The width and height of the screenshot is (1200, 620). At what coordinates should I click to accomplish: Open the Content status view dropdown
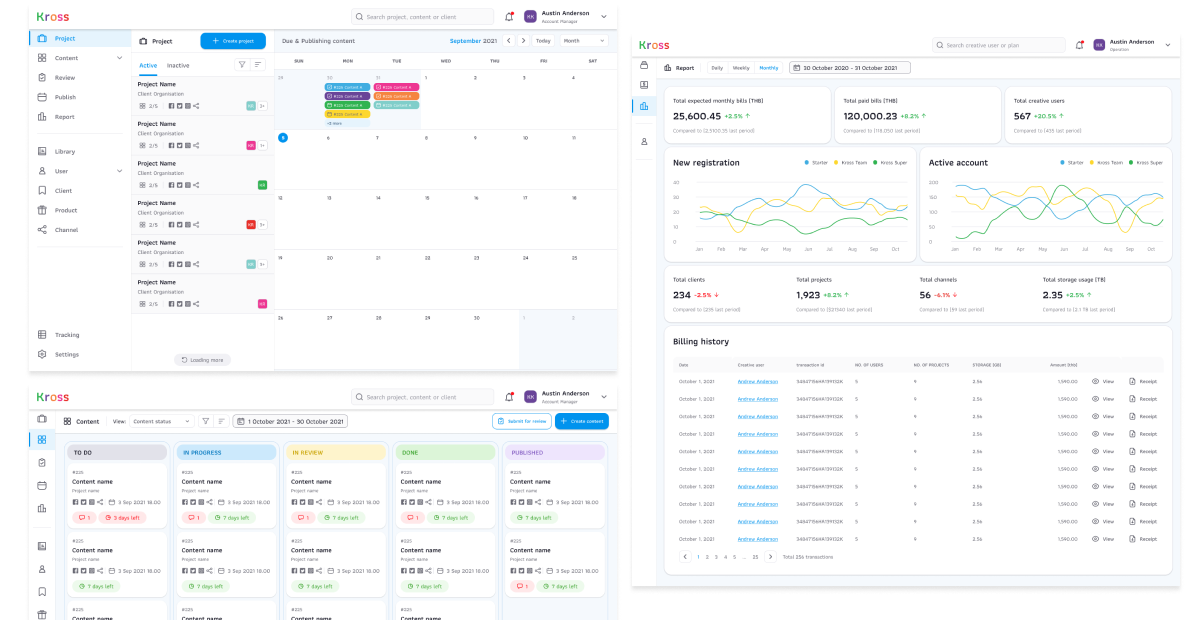pyautogui.click(x=160, y=421)
